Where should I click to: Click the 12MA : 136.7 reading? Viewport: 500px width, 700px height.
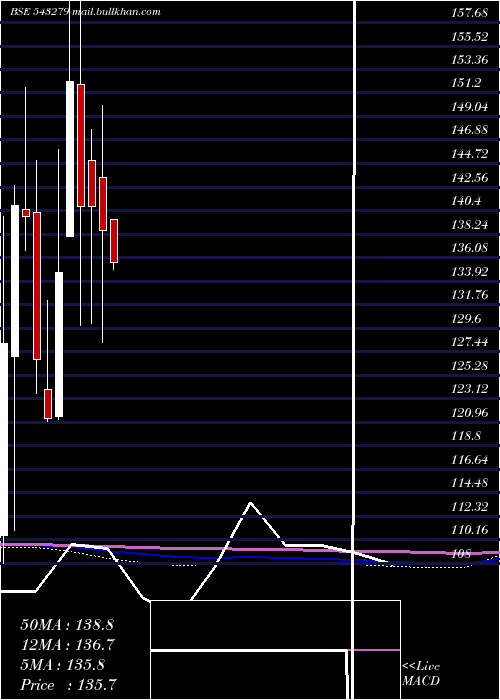(x=67, y=645)
